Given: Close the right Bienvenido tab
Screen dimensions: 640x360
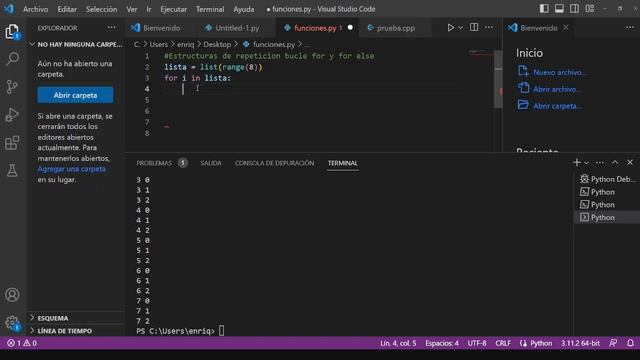Looking at the screenshot, I should tap(565, 28).
